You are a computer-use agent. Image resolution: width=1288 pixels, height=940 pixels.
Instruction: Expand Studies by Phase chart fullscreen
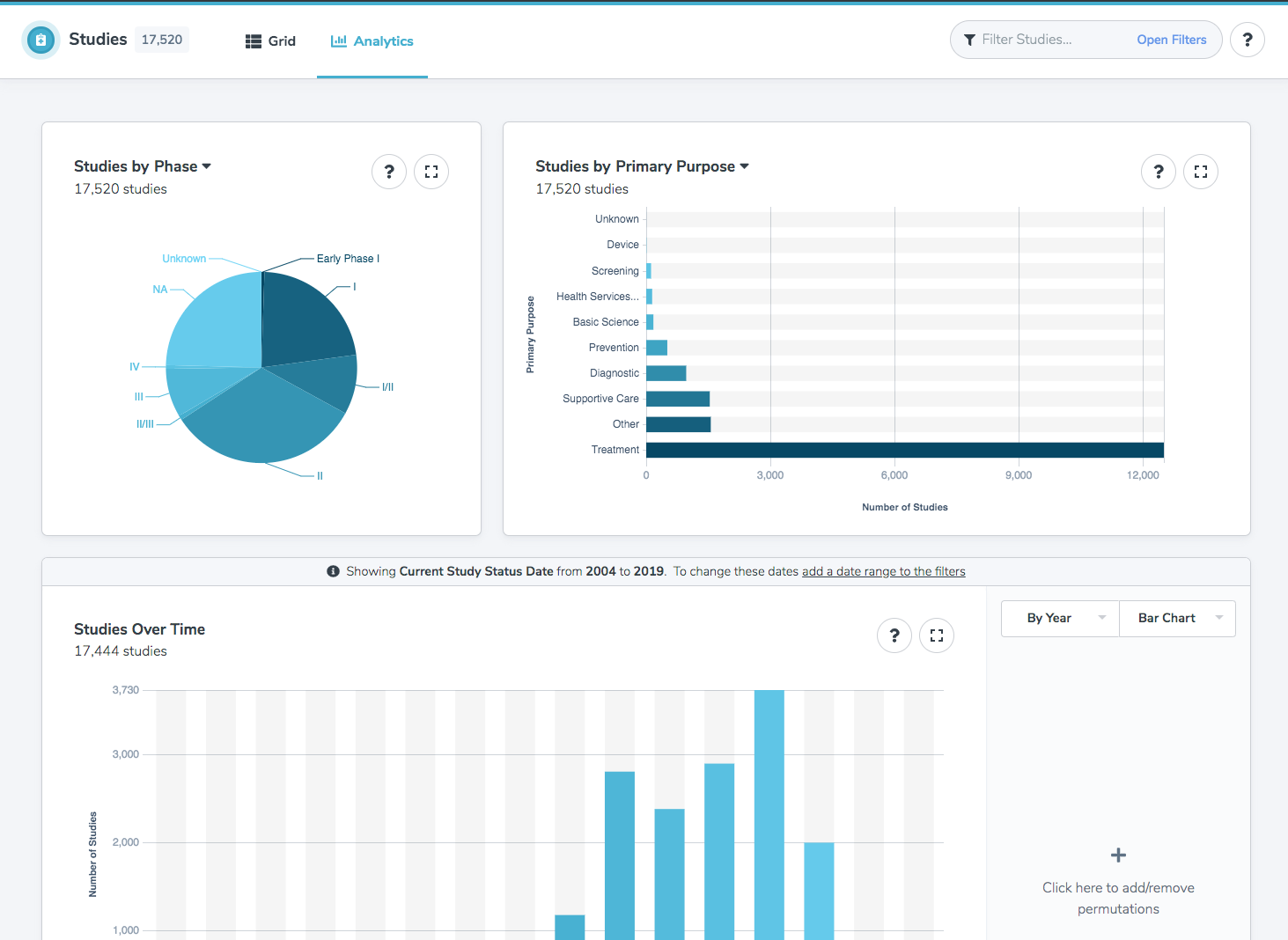click(x=431, y=172)
